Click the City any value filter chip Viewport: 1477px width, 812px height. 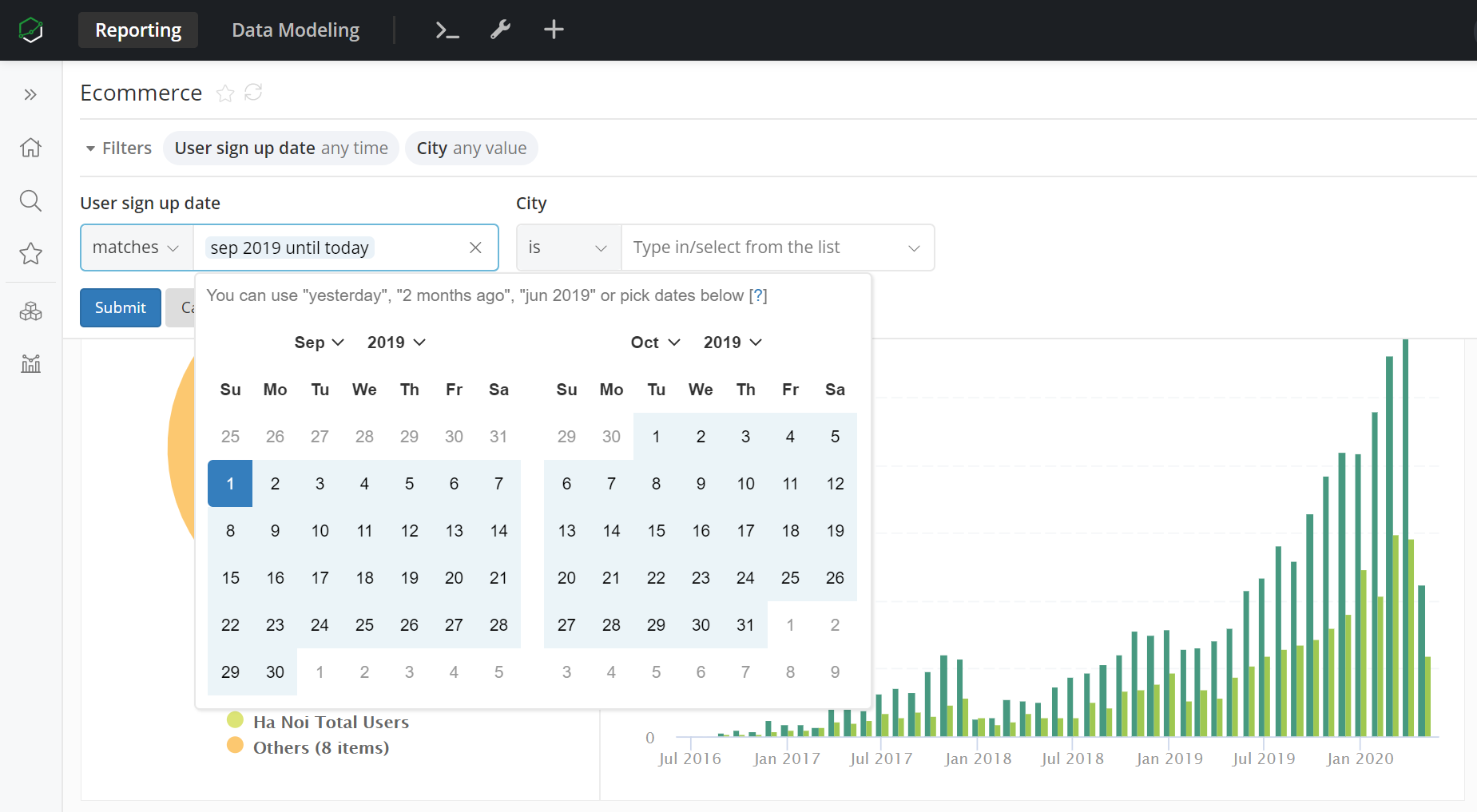[471, 149]
